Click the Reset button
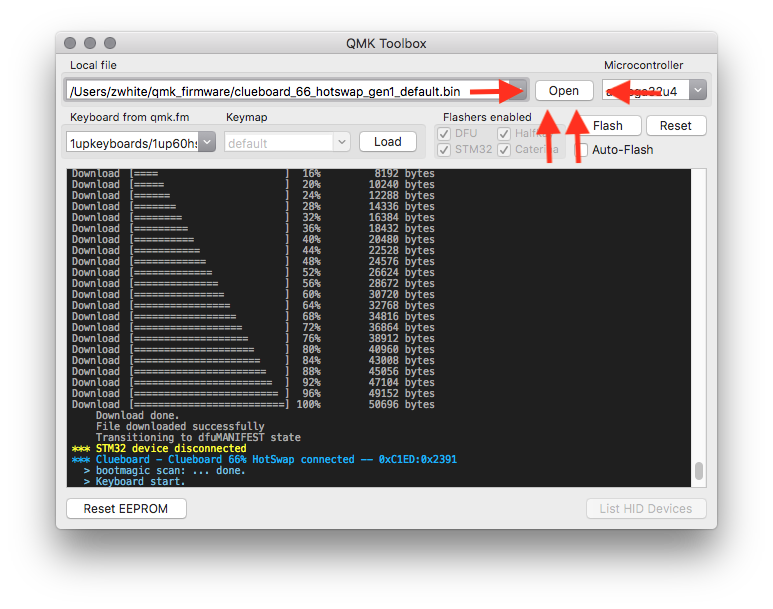This screenshot has height=609, width=773. click(676, 126)
